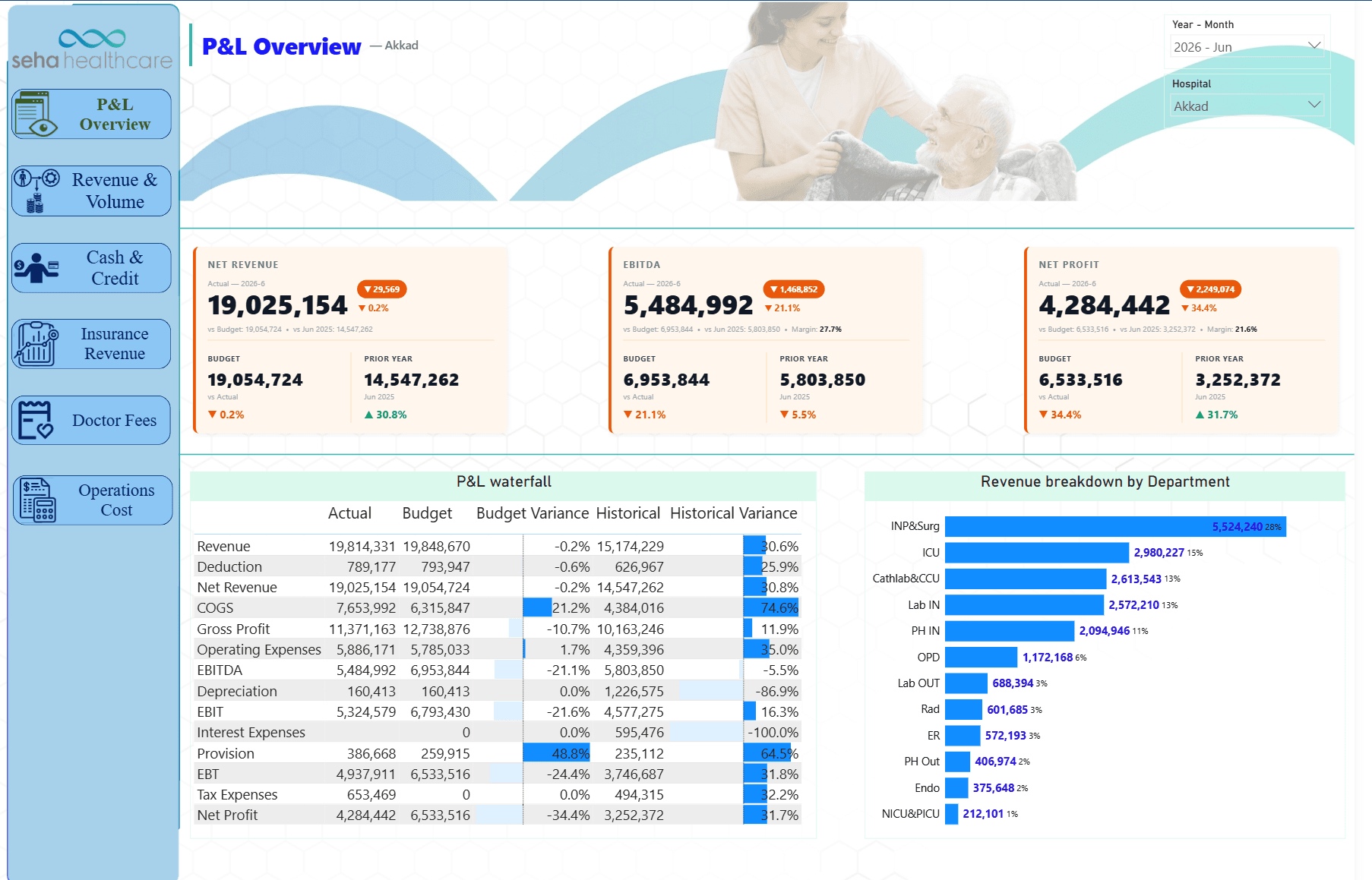This screenshot has width=1372, height=880.
Task: Select the Depreciation row label
Action: 237,692
